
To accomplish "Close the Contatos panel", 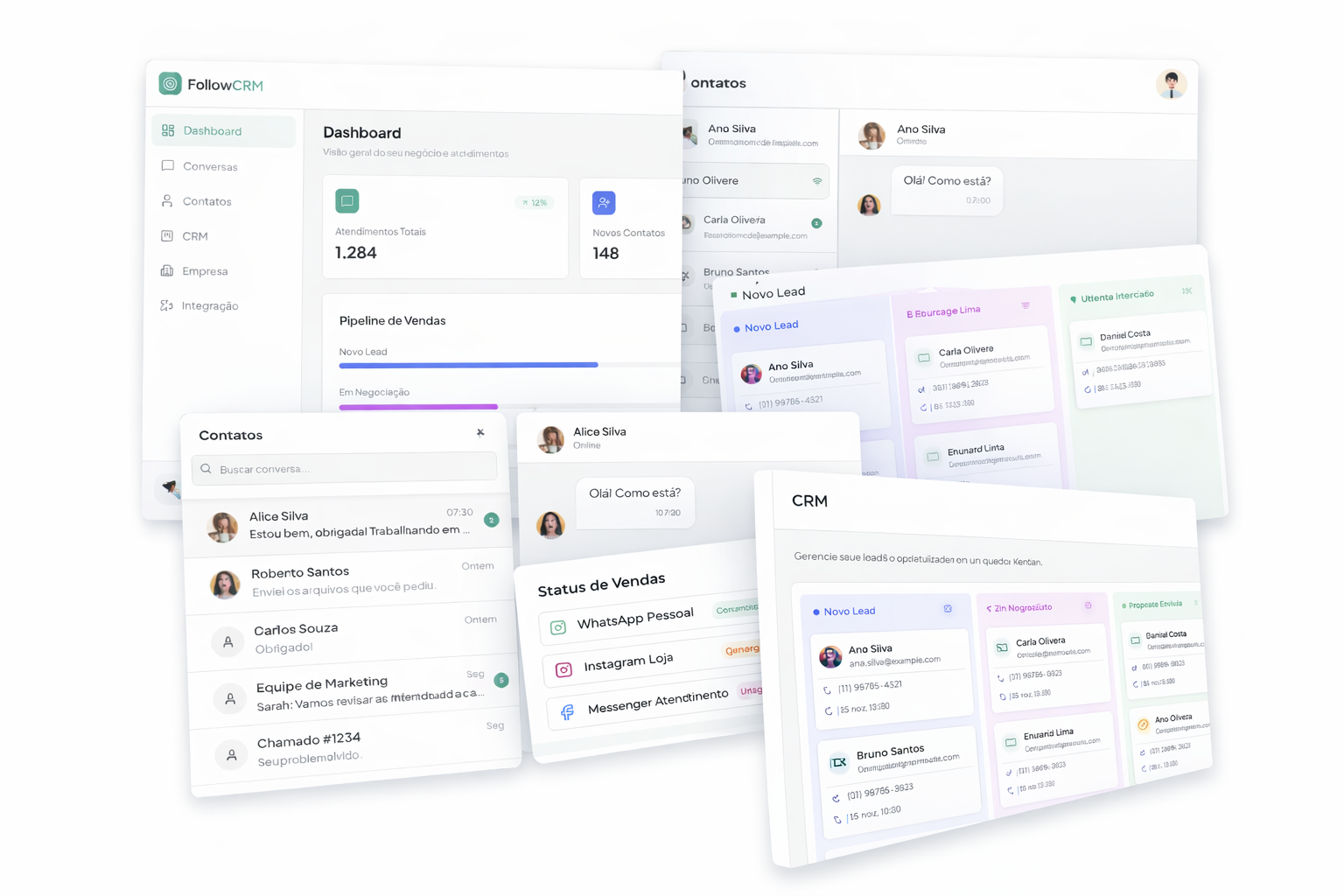I will click(x=480, y=432).
